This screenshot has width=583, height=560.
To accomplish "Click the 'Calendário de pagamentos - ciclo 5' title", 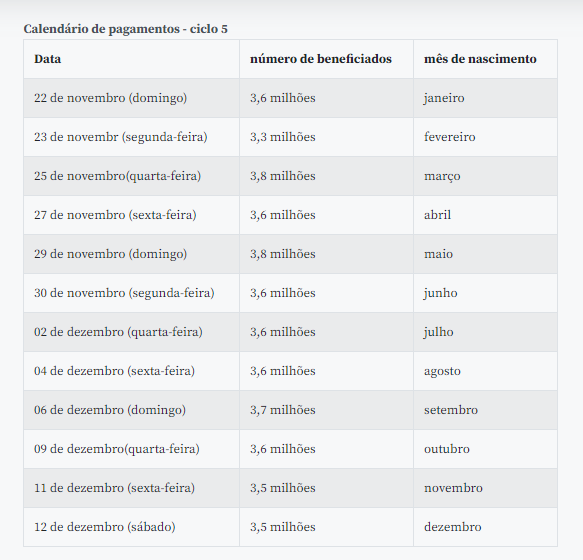I will pyautogui.click(x=125, y=29).
